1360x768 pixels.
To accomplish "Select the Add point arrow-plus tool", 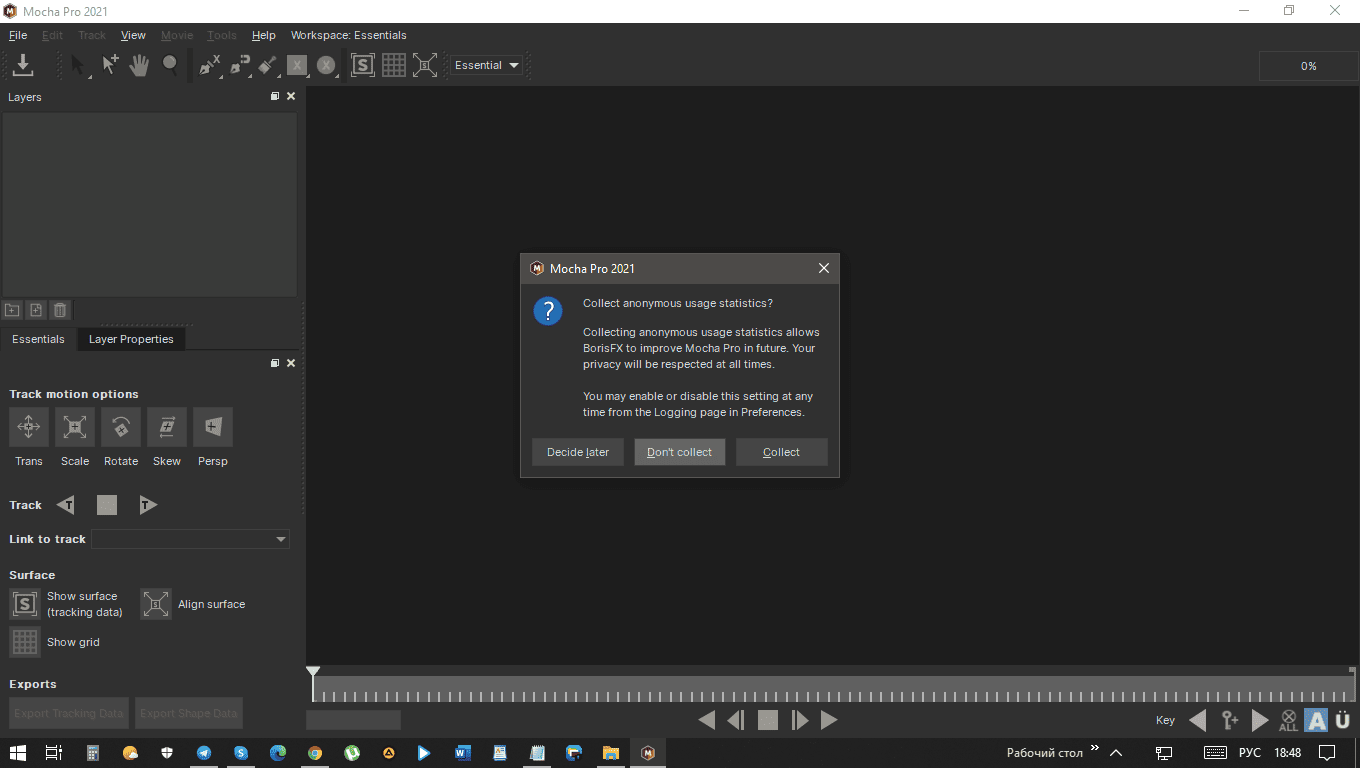I will [110, 65].
